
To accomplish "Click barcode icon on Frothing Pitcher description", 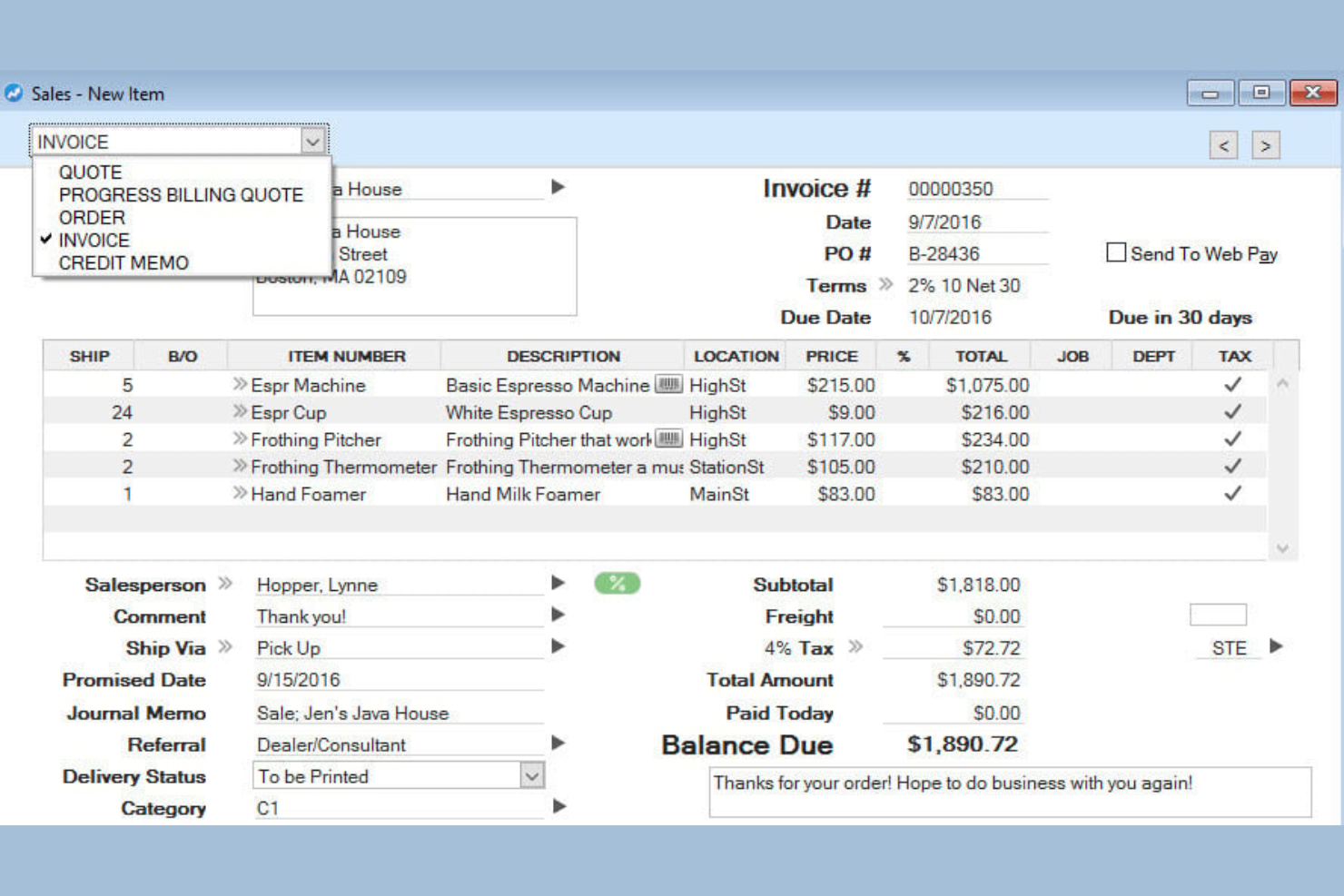I will [x=668, y=438].
